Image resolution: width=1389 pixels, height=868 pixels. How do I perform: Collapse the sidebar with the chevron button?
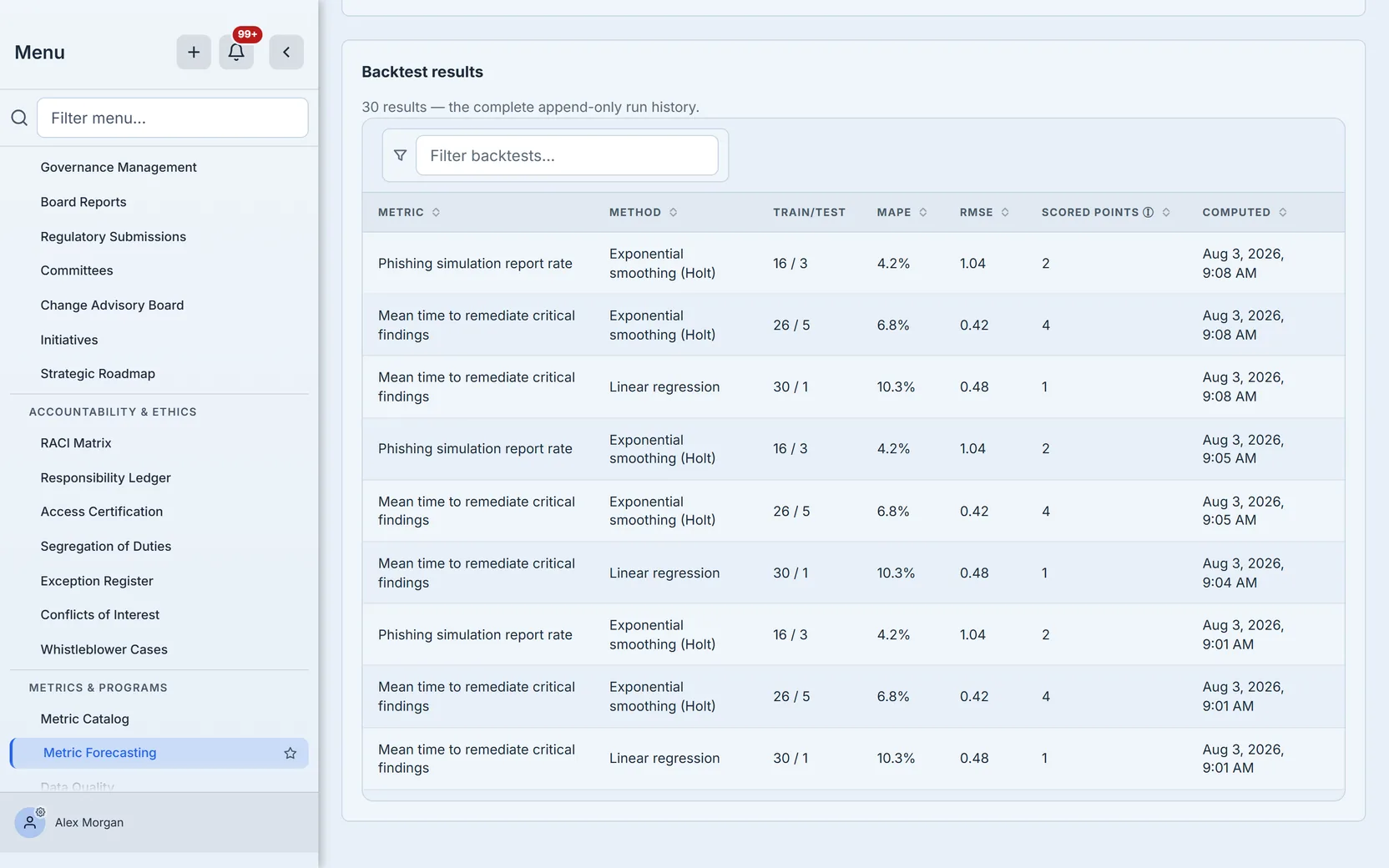pos(286,53)
